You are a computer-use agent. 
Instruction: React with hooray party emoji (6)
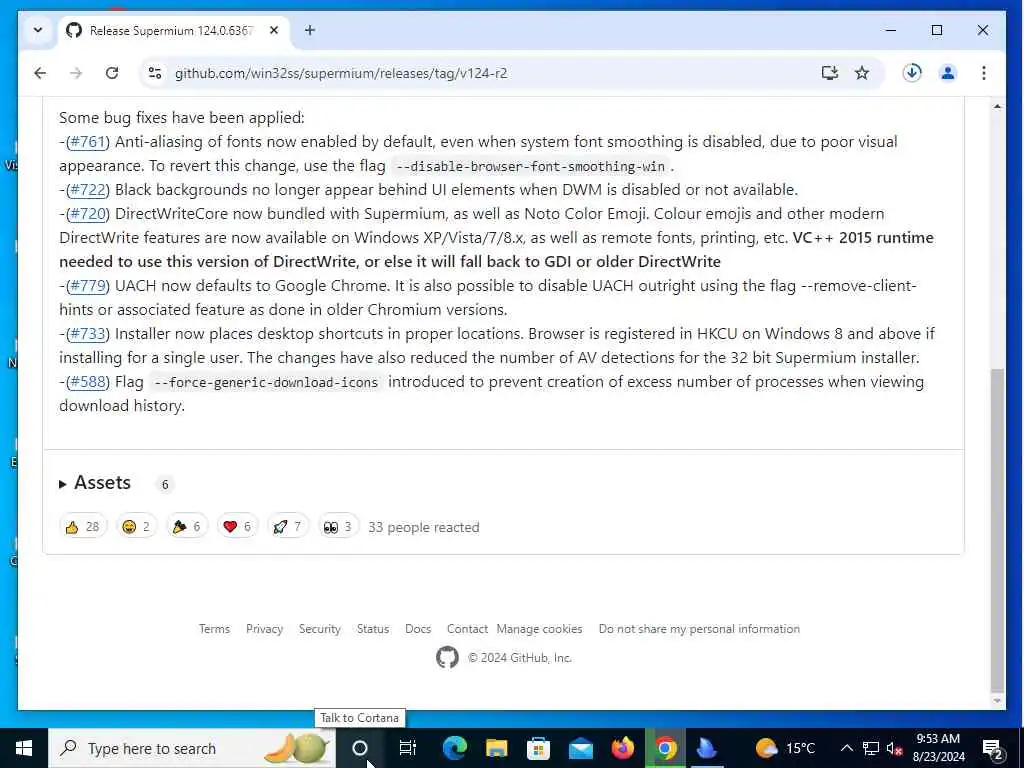pos(187,526)
